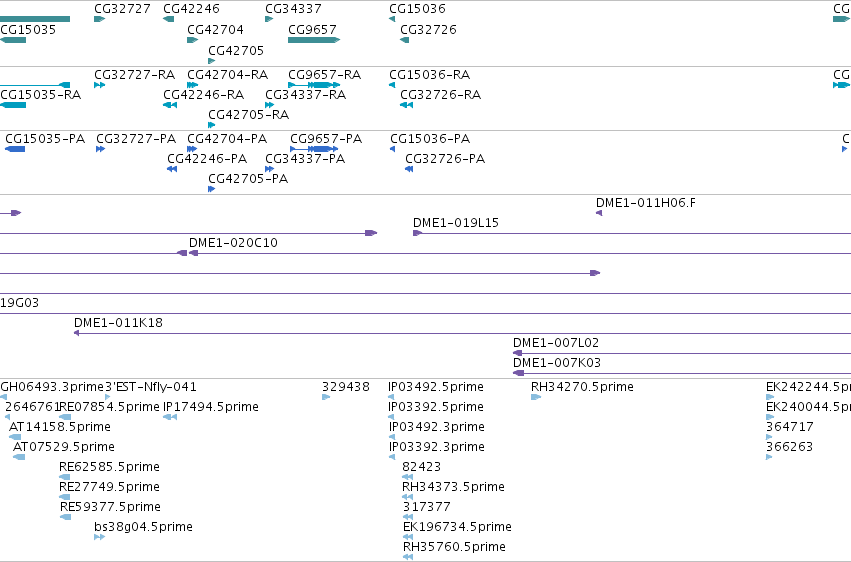Click the IP03492.3prime EST label
The image size is (851, 562).
437,426
